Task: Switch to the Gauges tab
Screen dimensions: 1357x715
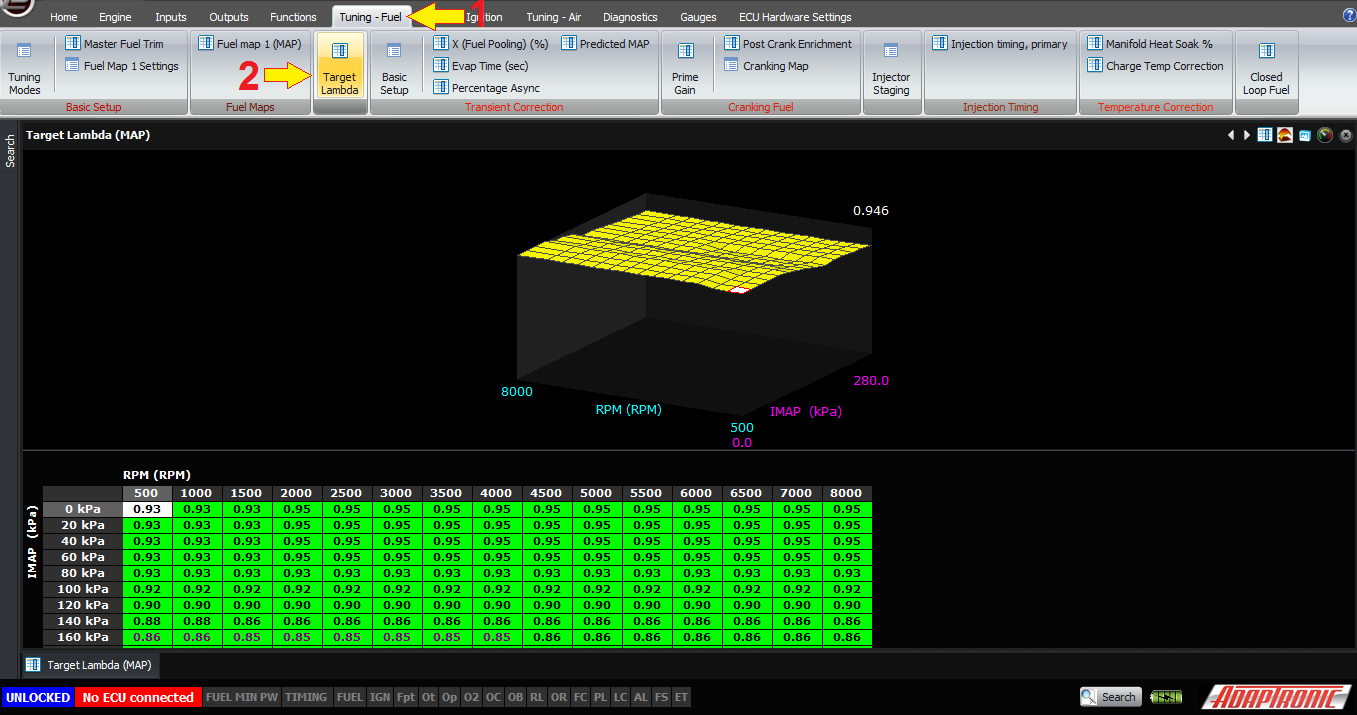Action: (698, 17)
